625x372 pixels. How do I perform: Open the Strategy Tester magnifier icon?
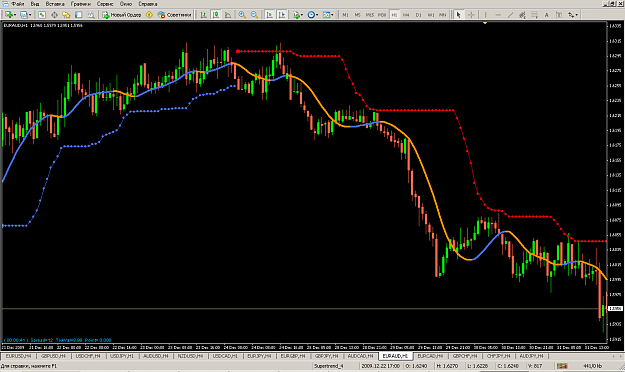[91, 15]
